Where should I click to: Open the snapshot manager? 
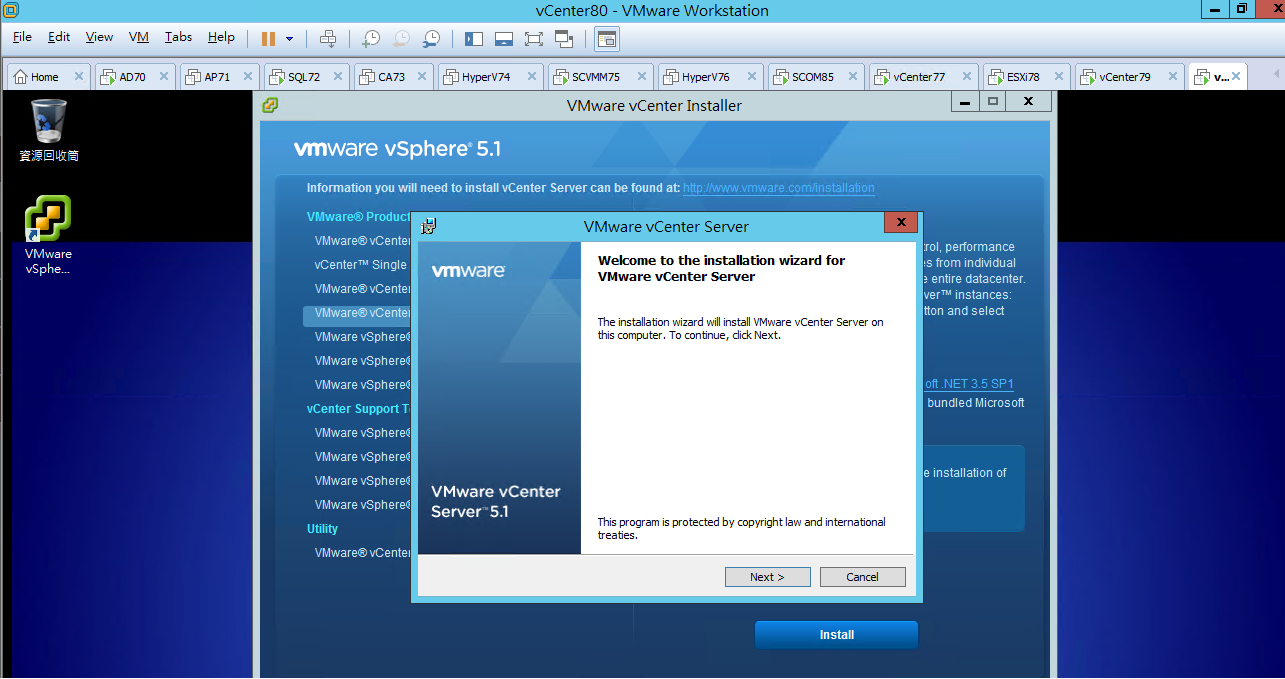(431, 38)
